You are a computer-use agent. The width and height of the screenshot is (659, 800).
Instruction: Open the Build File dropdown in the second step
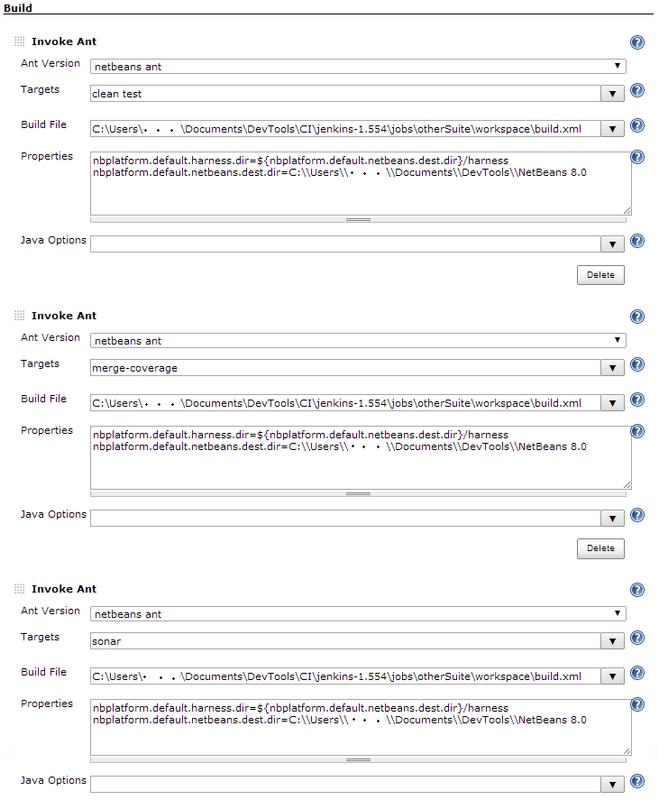(x=613, y=403)
